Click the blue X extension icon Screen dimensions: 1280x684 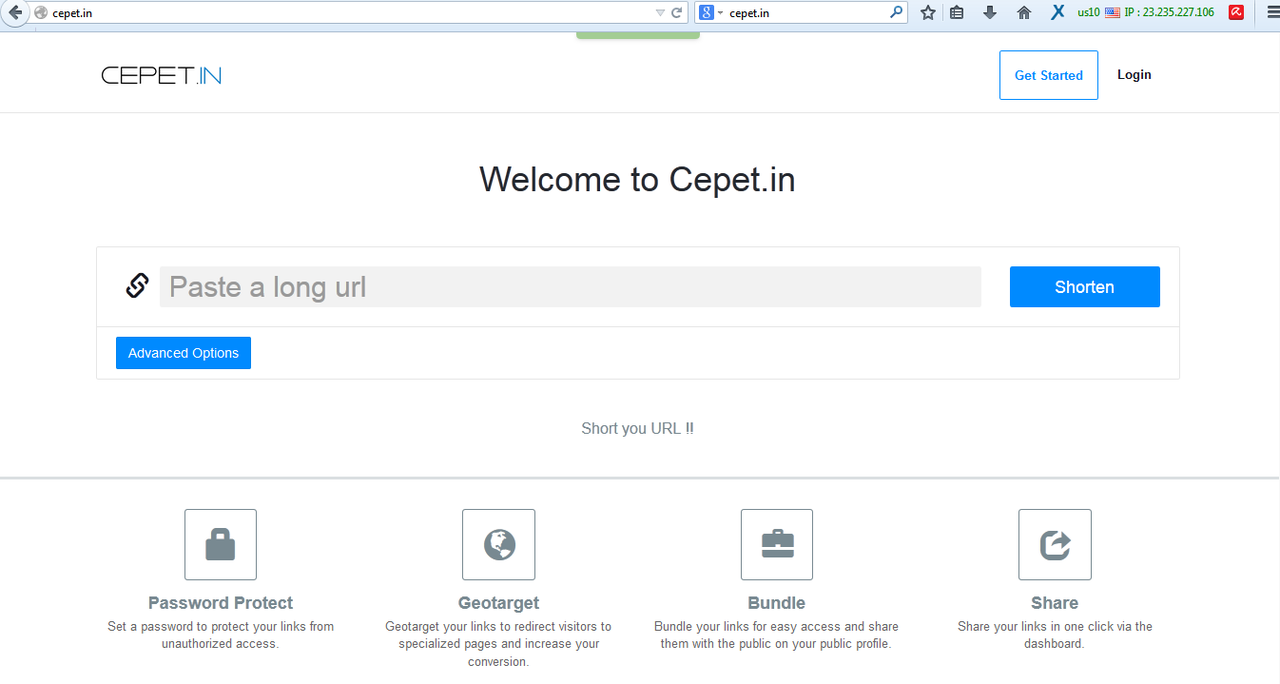[1058, 13]
